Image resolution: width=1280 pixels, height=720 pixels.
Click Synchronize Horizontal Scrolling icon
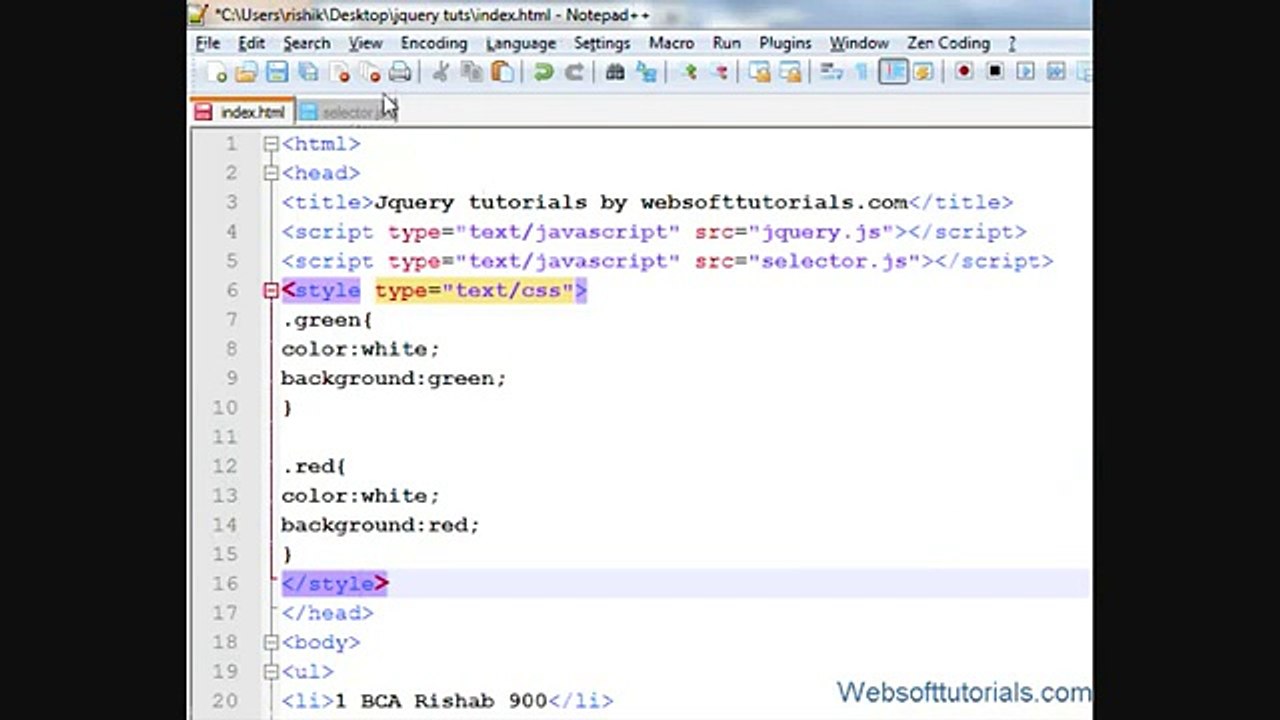pyautogui.click(x=791, y=72)
